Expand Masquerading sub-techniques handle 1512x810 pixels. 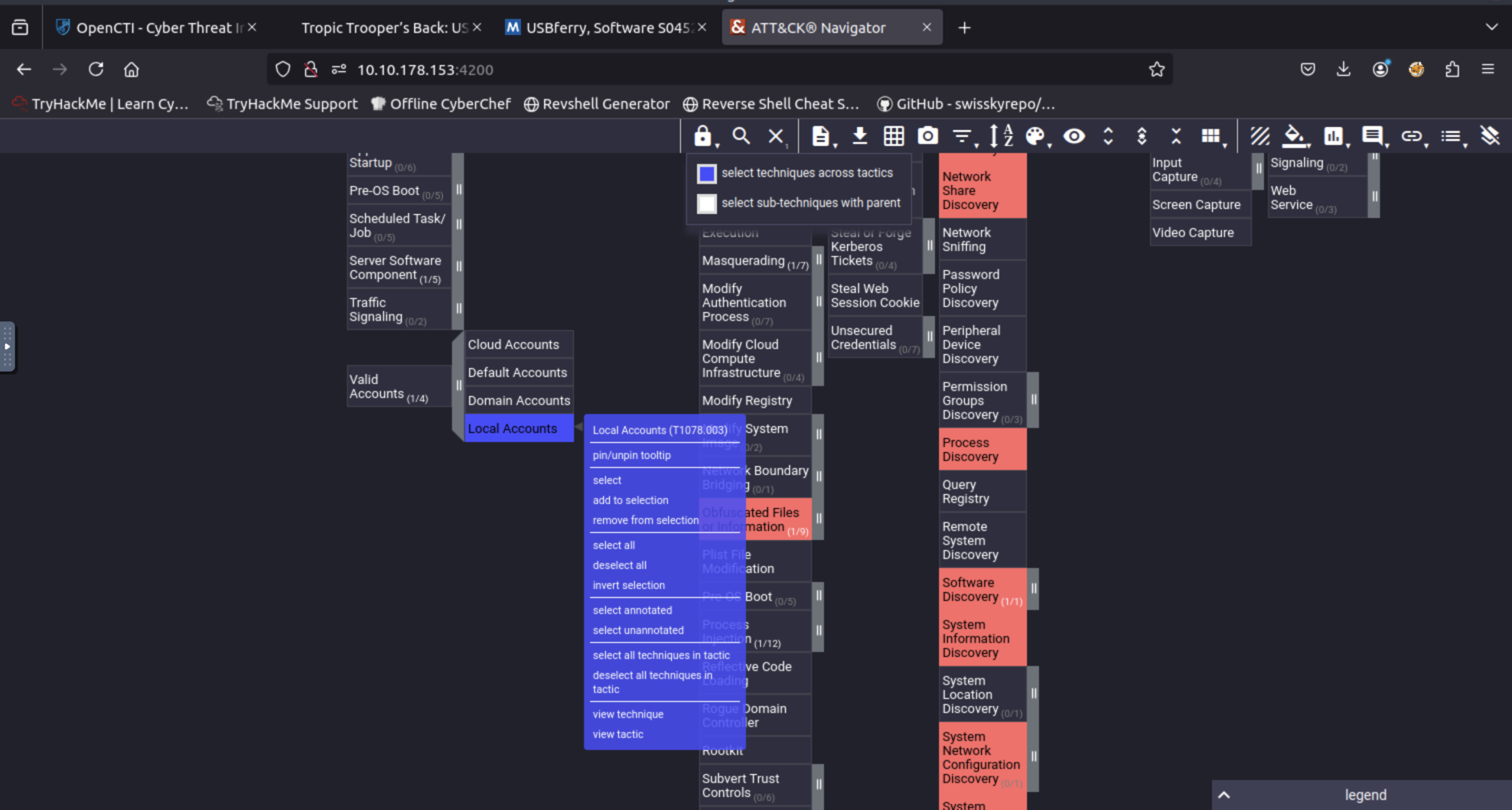point(819,259)
